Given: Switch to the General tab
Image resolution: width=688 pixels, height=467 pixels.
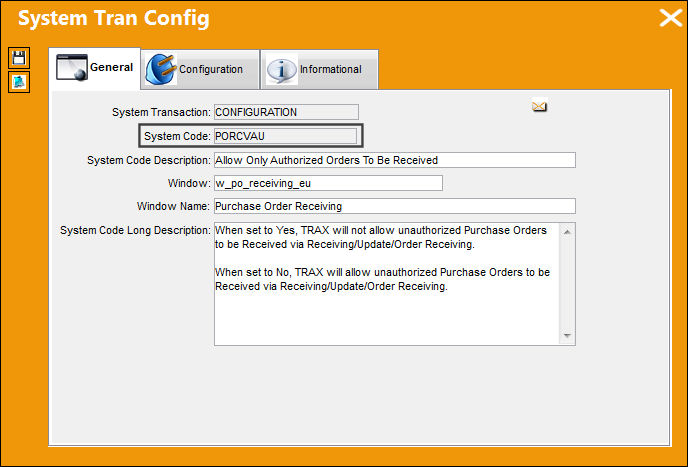Looking at the screenshot, I should point(95,68).
